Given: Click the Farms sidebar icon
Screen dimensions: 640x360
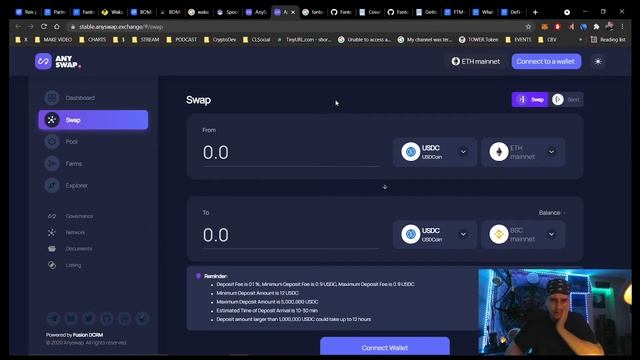Looking at the screenshot, I should 52,164.
